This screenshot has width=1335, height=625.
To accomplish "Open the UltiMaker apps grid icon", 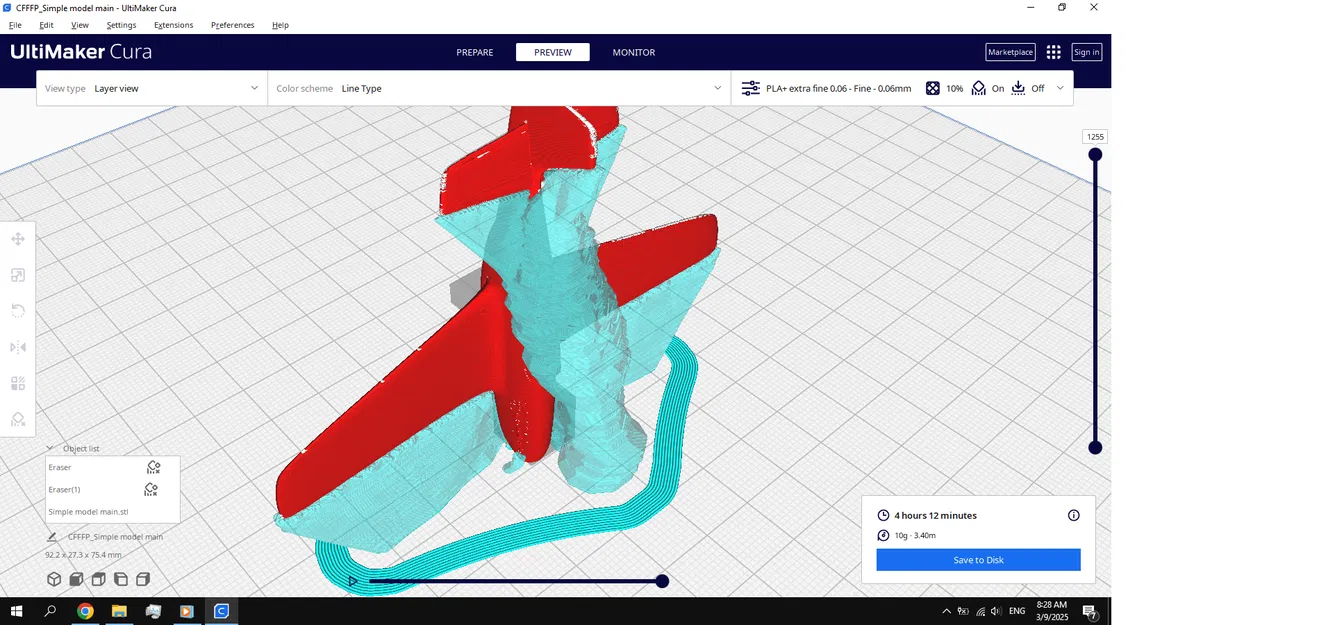I will (1053, 52).
